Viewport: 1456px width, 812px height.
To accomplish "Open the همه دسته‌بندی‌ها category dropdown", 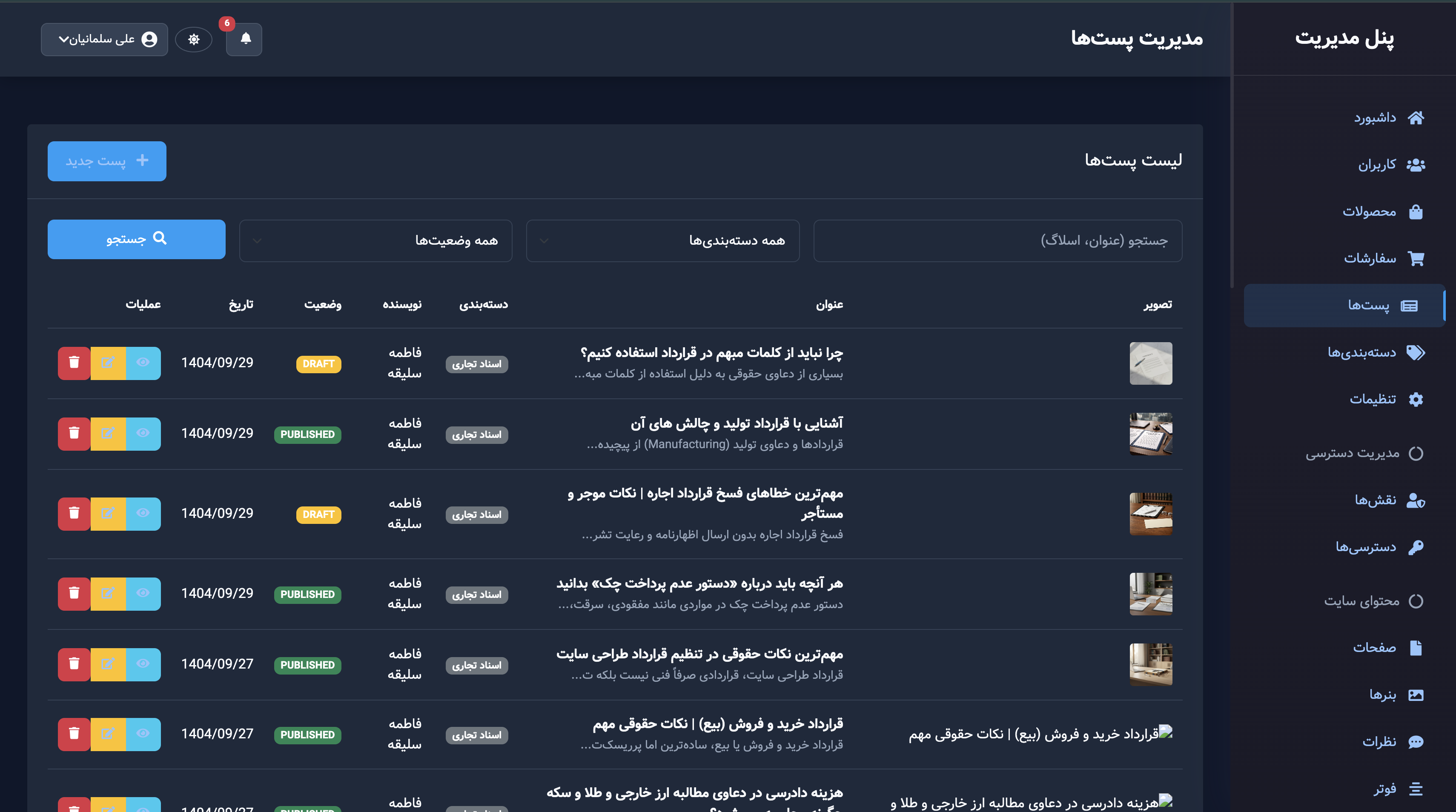I will click(x=662, y=240).
